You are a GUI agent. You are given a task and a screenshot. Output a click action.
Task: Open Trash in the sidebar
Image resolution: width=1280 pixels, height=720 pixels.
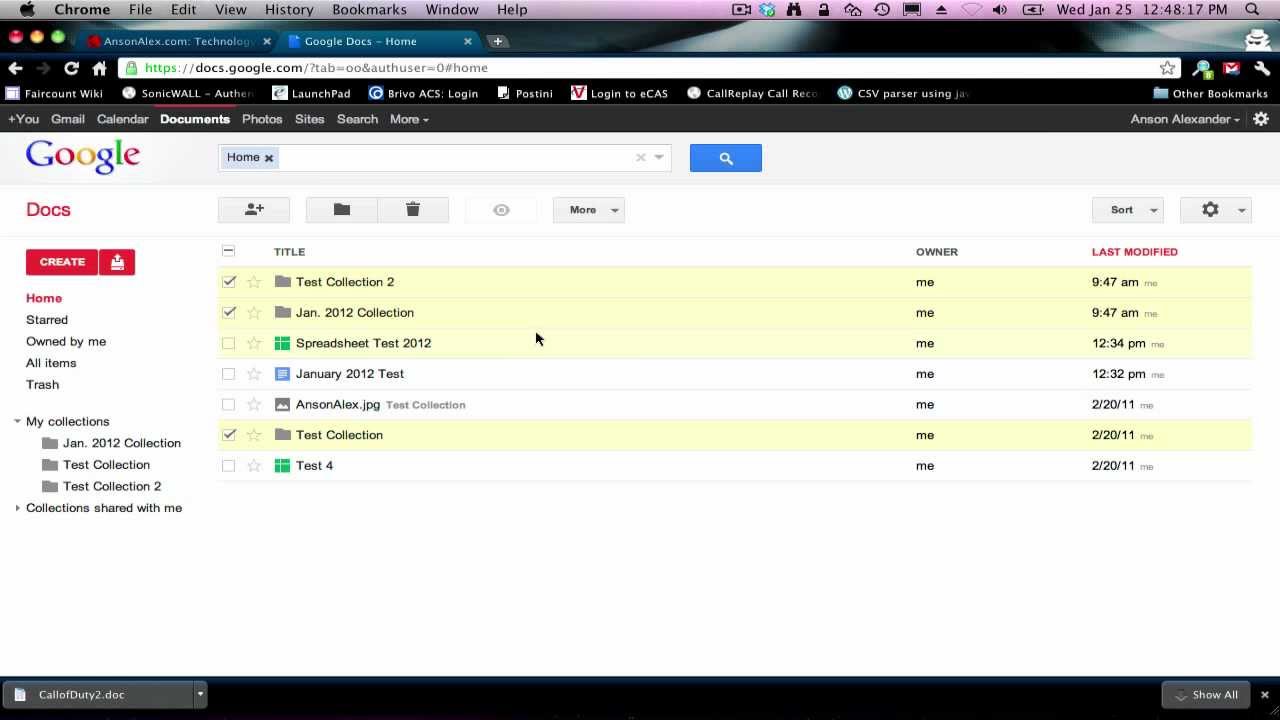tap(42, 385)
